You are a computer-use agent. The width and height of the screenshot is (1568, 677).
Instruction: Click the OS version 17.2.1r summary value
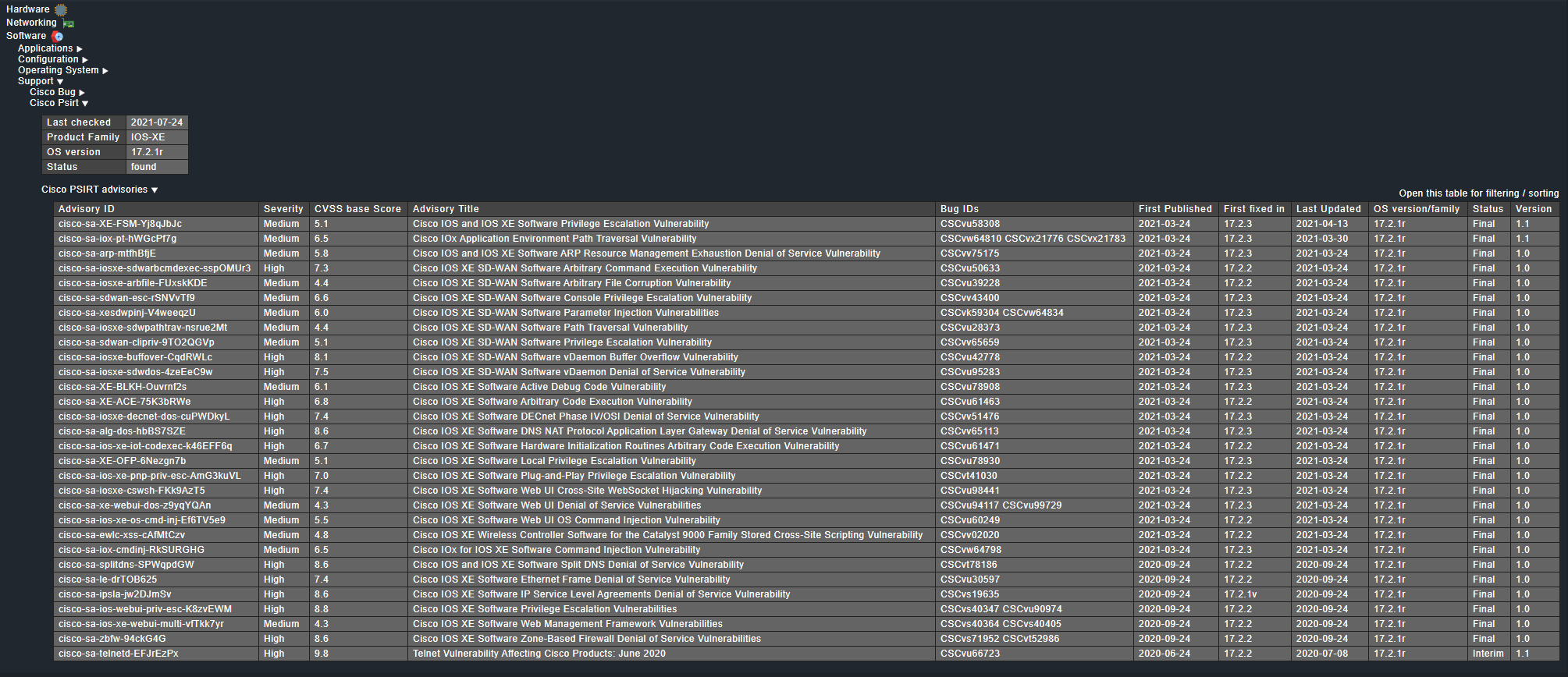point(157,152)
